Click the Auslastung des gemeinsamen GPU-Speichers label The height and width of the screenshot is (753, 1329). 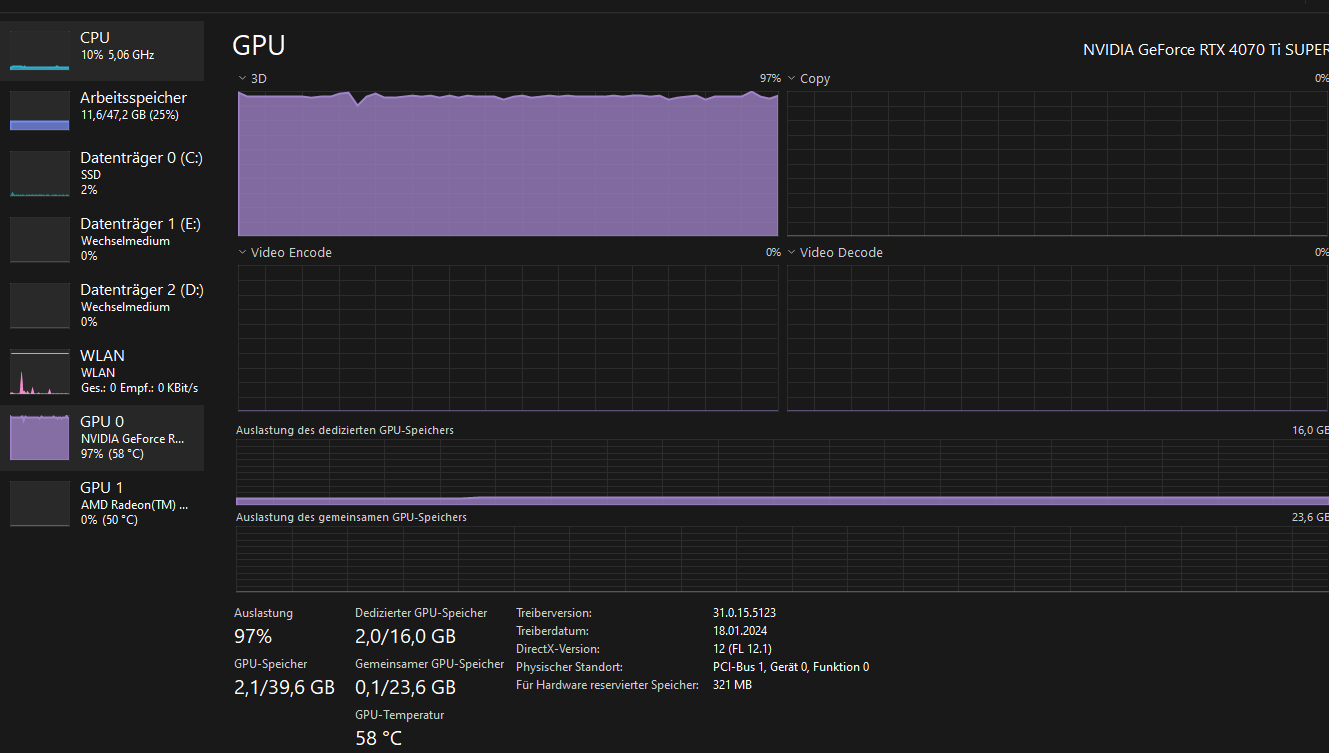point(351,518)
